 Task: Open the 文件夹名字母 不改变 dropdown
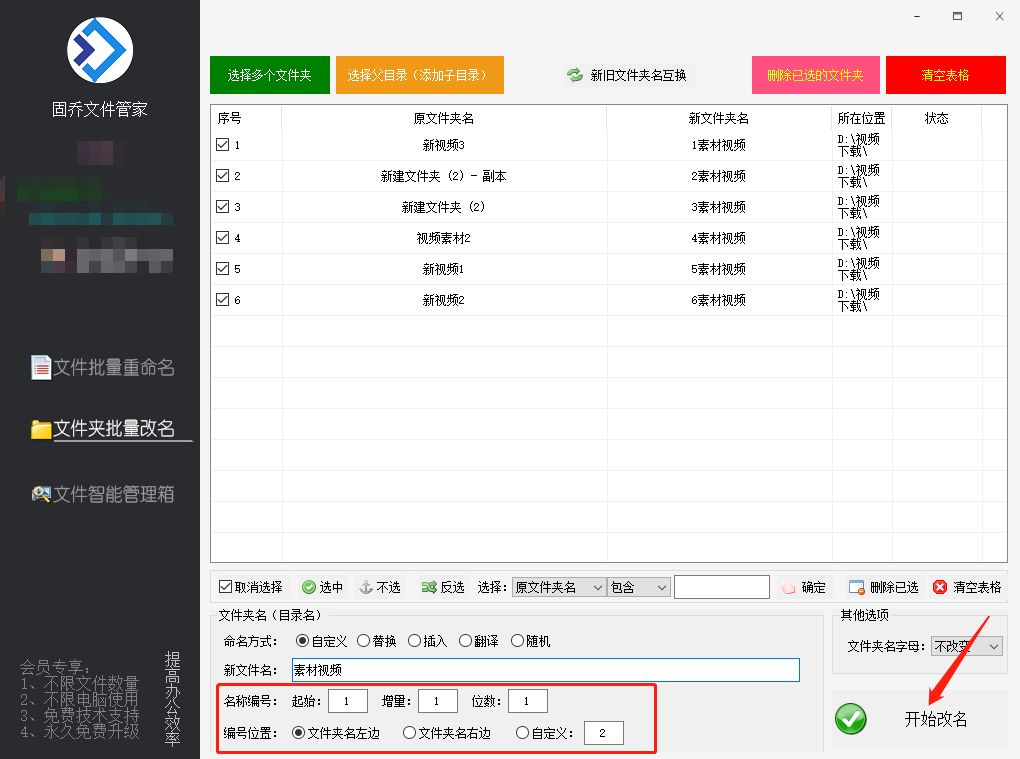click(967, 646)
